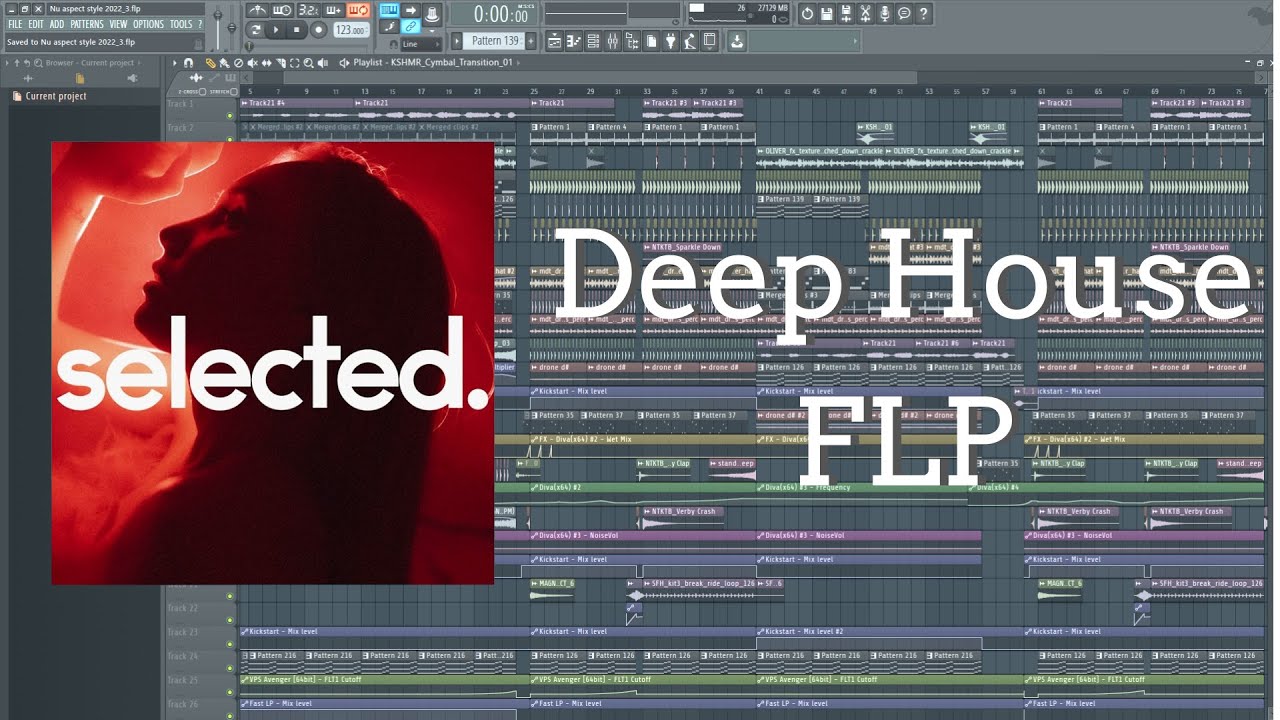The image size is (1280, 720).
Task: Open the PATTERNS menu
Action: point(87,24)
